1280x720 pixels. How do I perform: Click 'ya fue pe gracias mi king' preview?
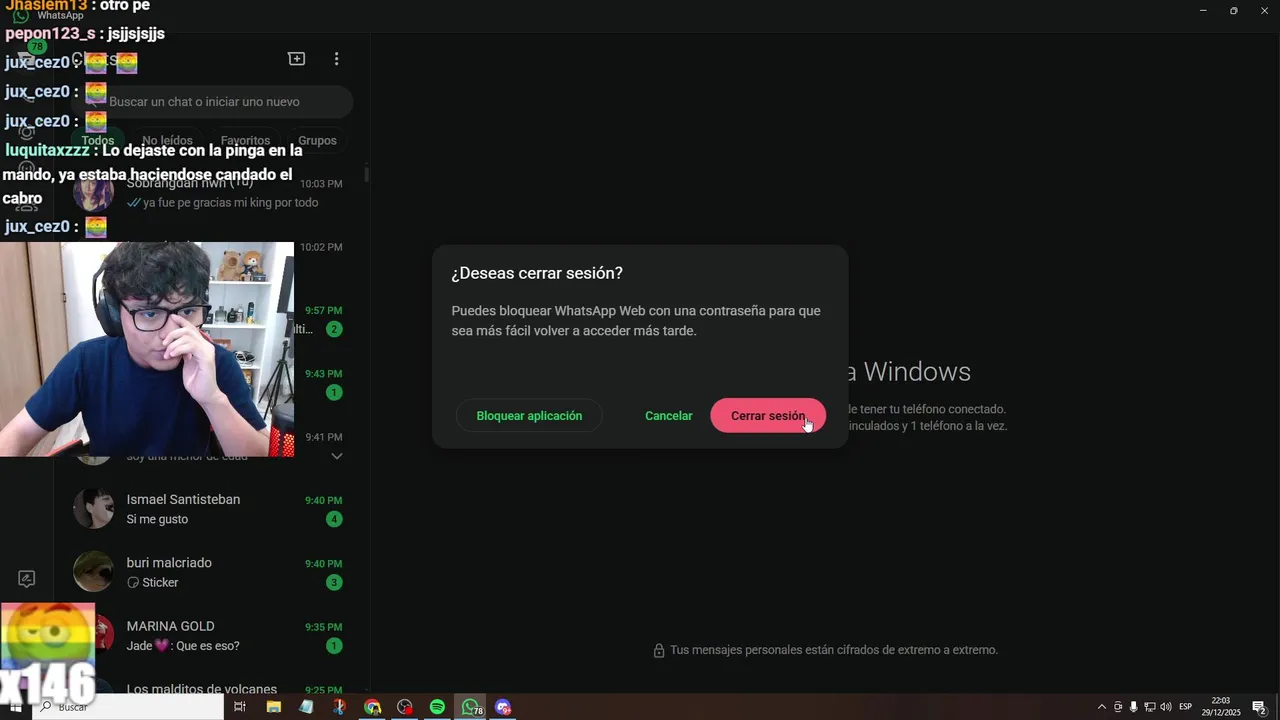[x=222, y=203]
